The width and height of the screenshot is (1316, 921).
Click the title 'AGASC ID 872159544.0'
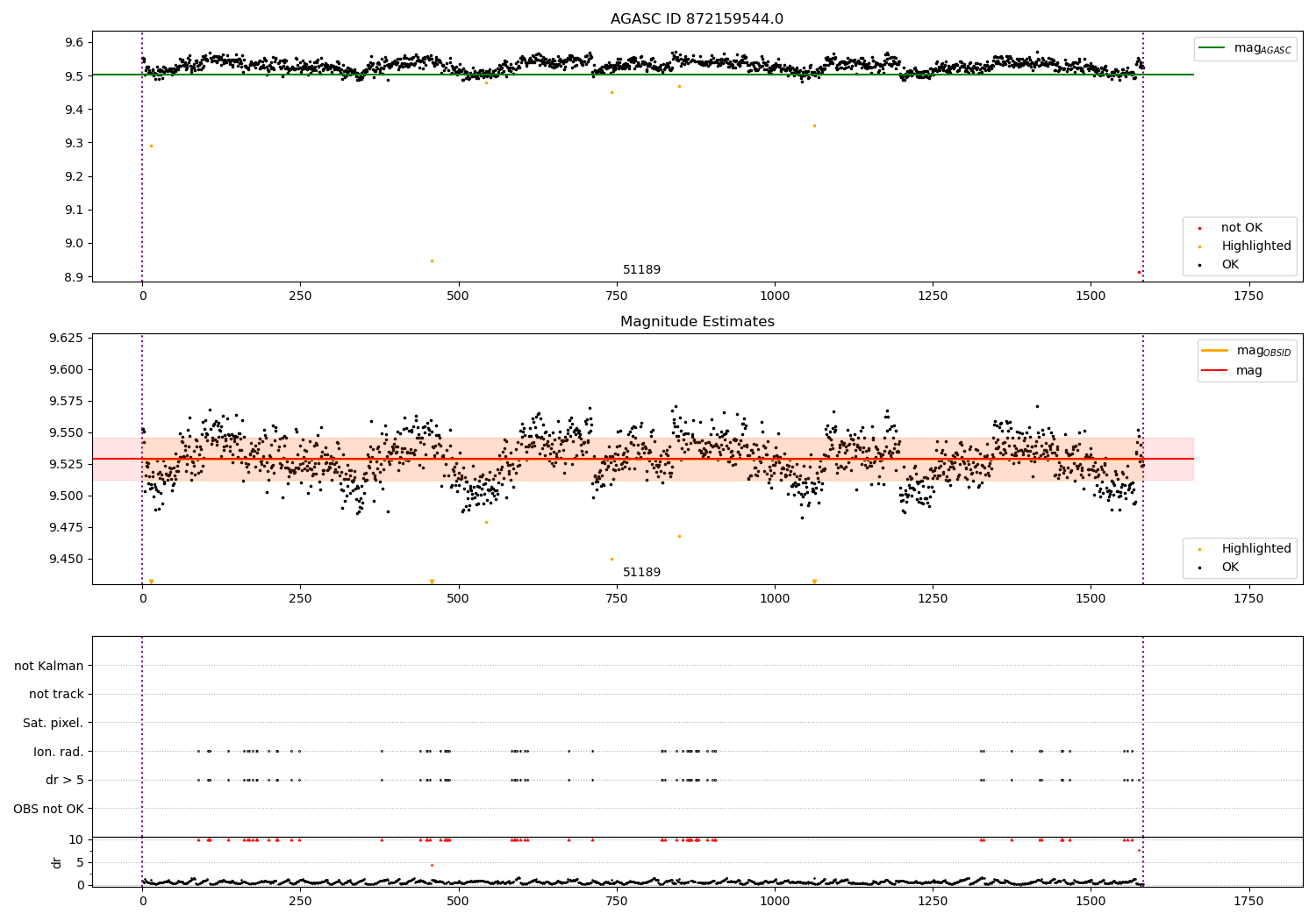click(697, 19)
